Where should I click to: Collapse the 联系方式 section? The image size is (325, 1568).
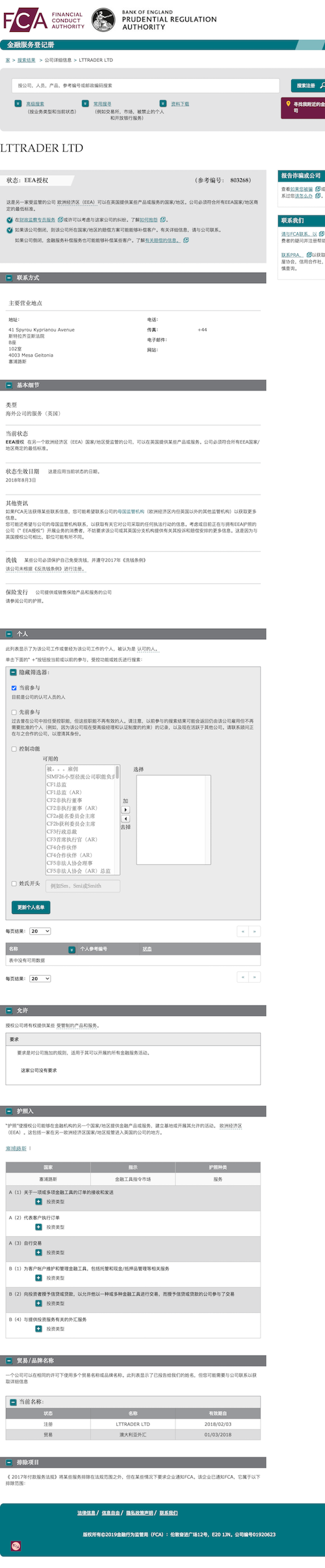click(9, 278)
